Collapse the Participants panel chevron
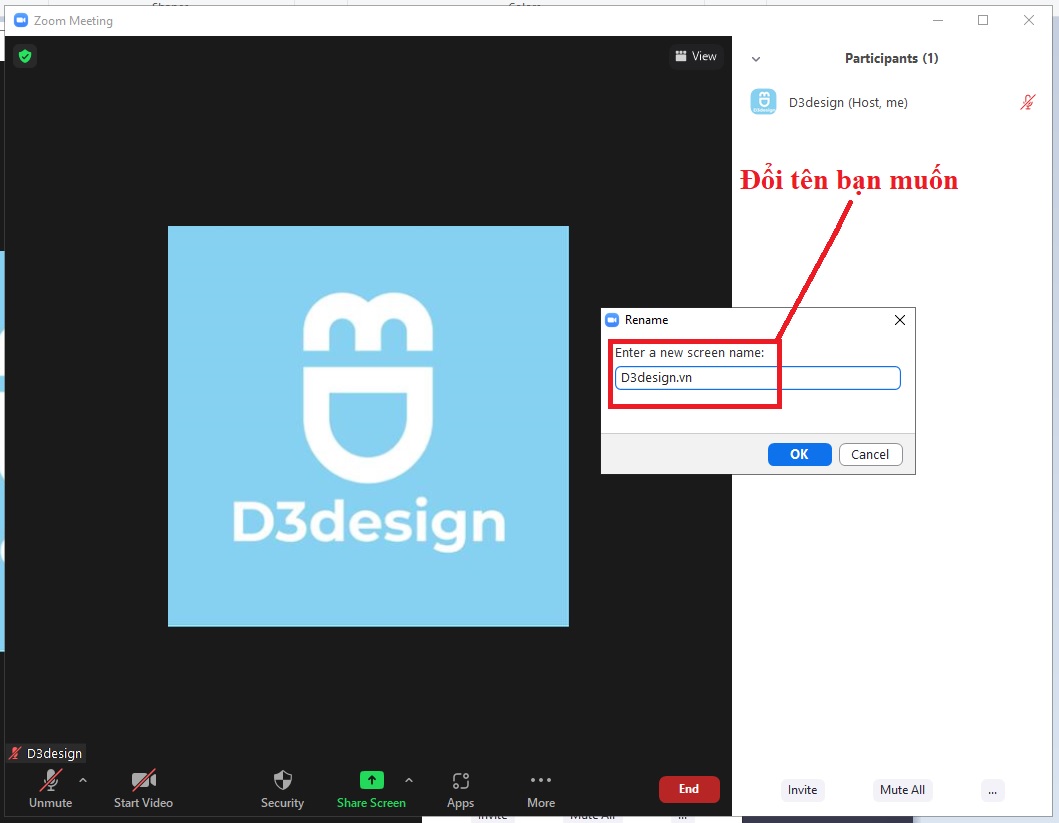The width and height of the screenshot is (1059, 823). (x=756, y=59)
